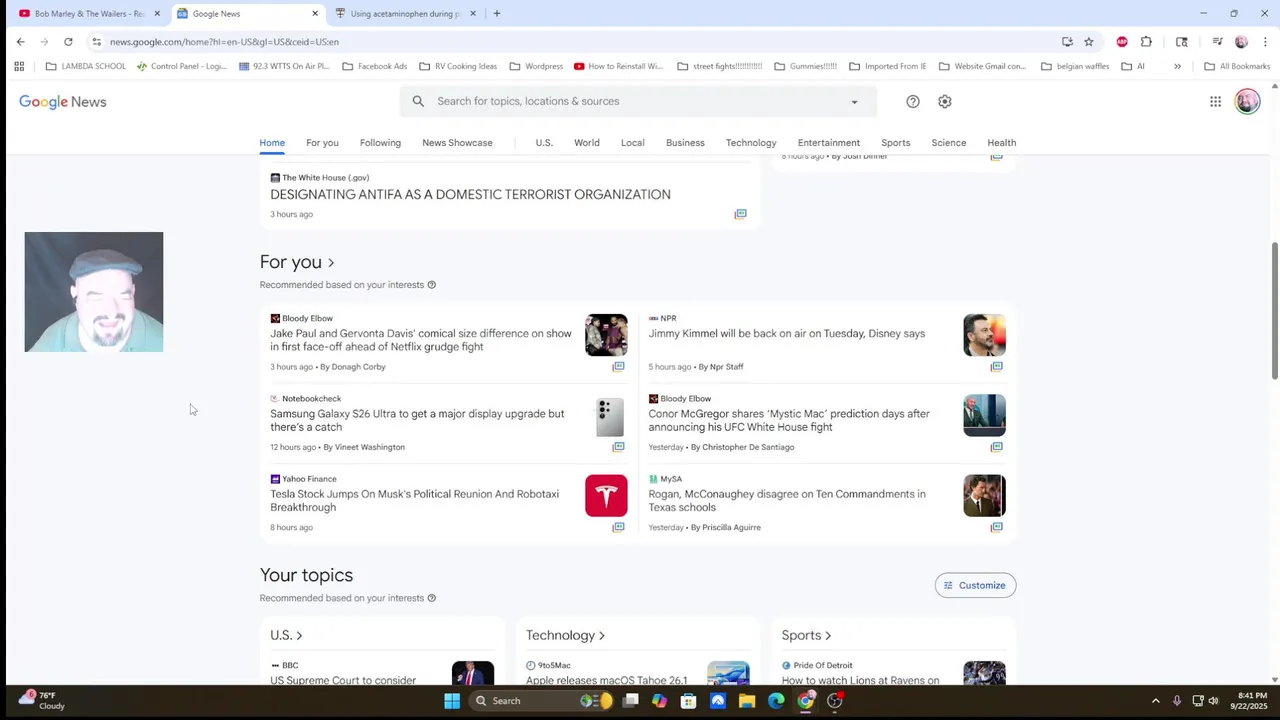
Task: Open Tesla Stock Jumps headline
Action: [x=415, y=501]
